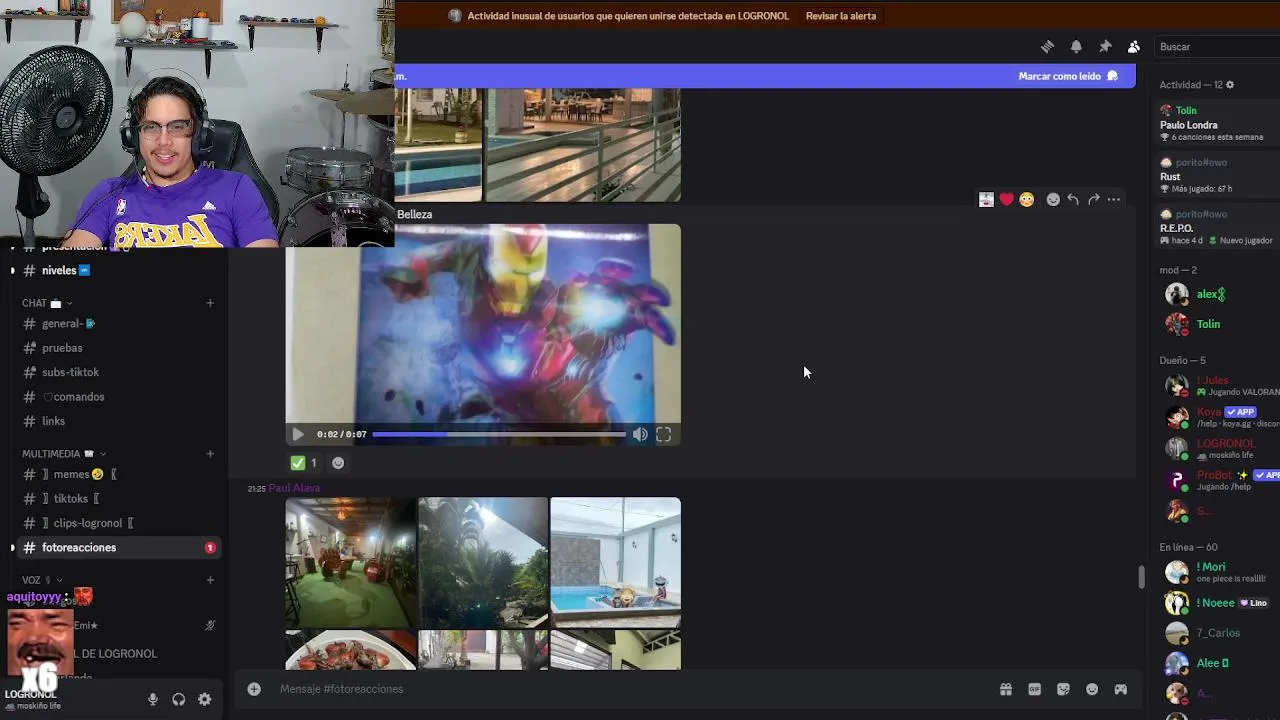
Task: Toggle the member list icon
Action: 1134,47
